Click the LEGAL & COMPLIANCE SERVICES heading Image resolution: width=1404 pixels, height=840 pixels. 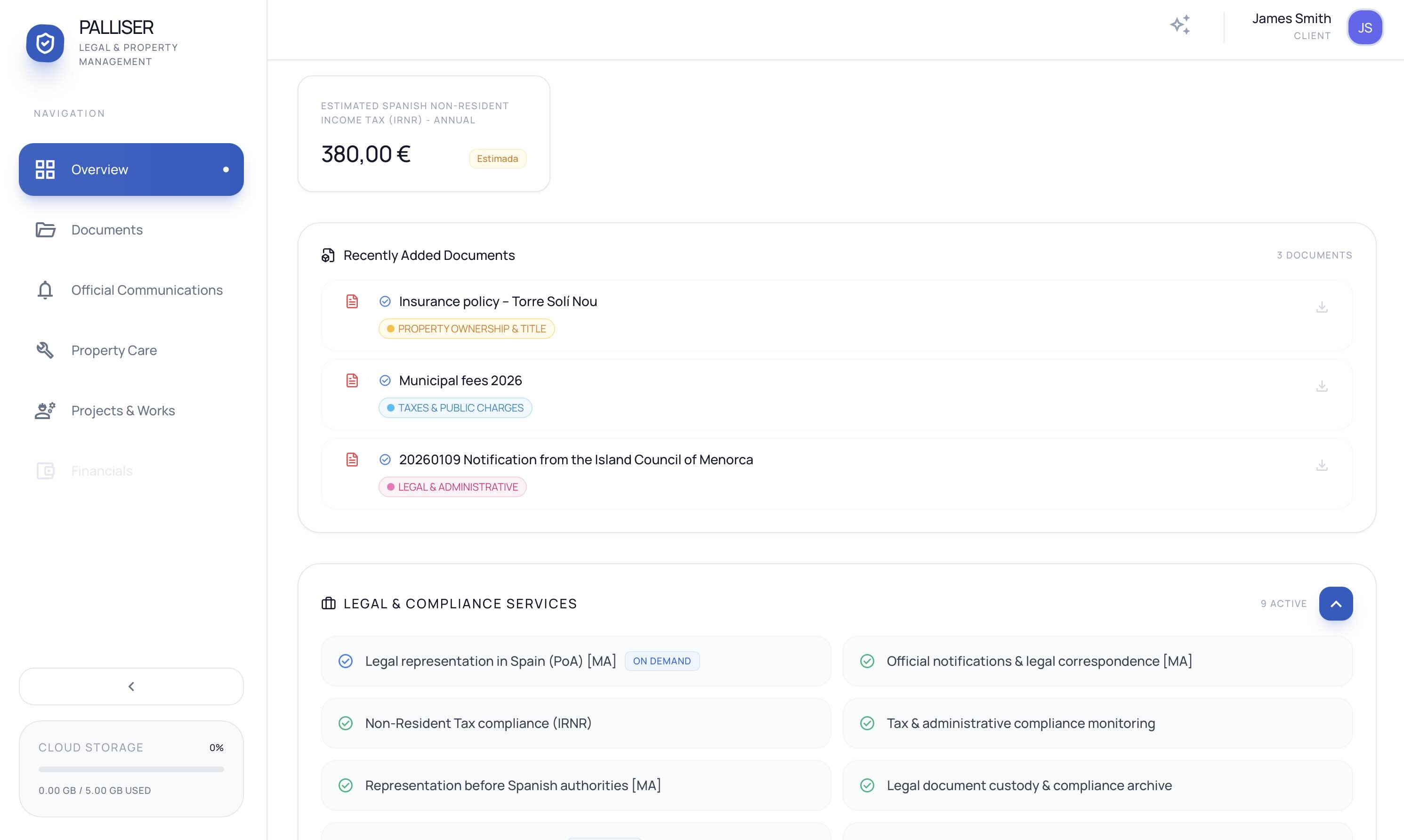pos(460,604)
